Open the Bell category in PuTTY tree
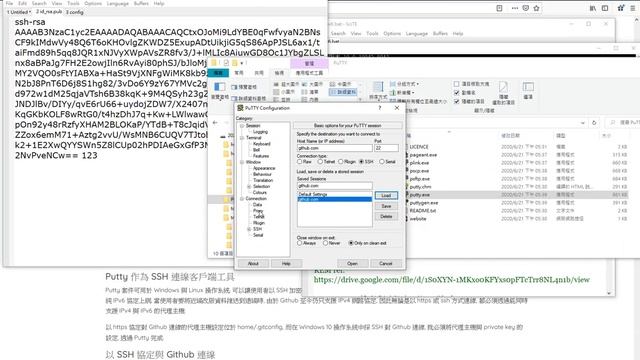 (256, 150)
